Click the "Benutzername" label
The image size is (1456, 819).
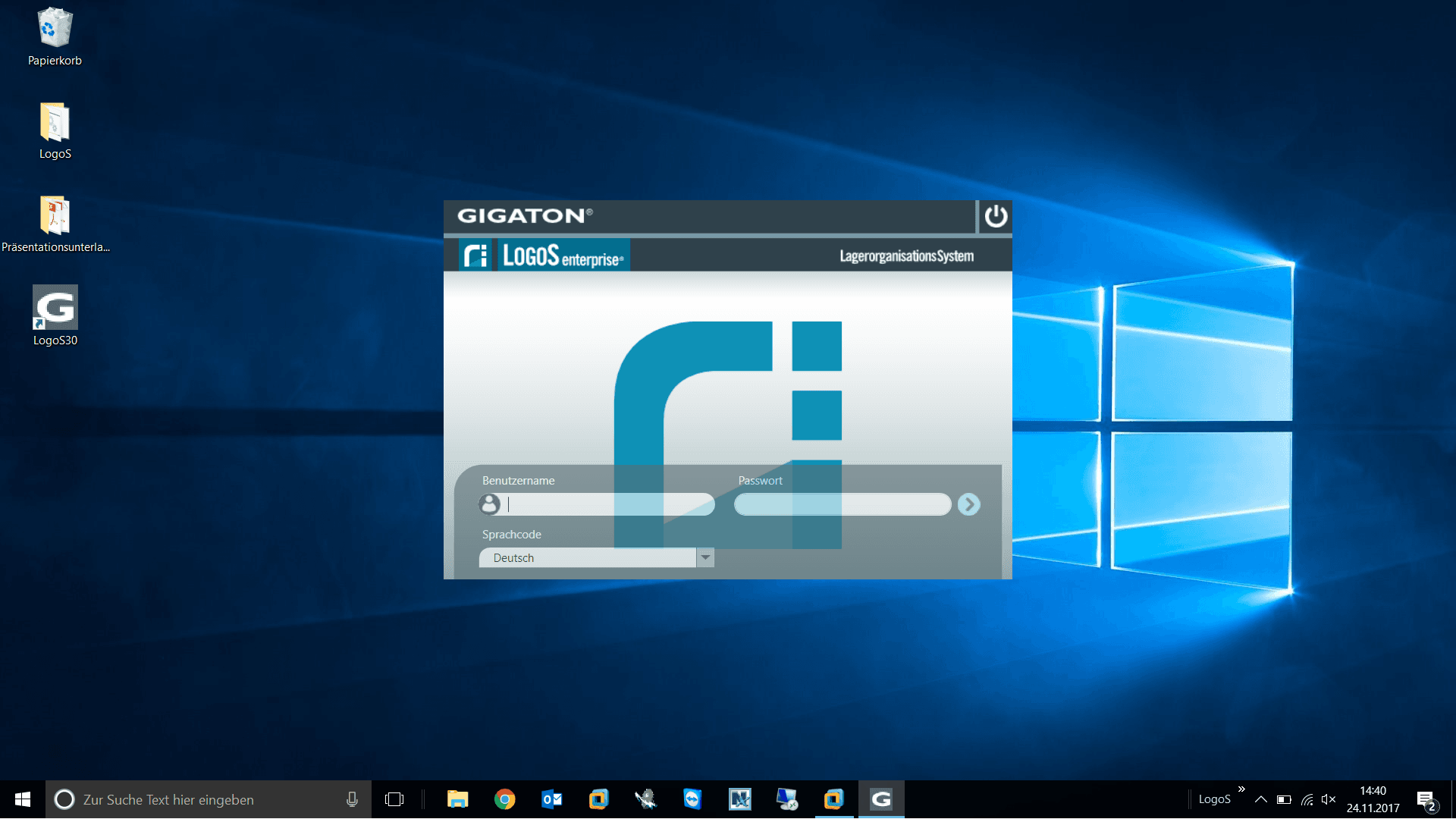point(518,481)
